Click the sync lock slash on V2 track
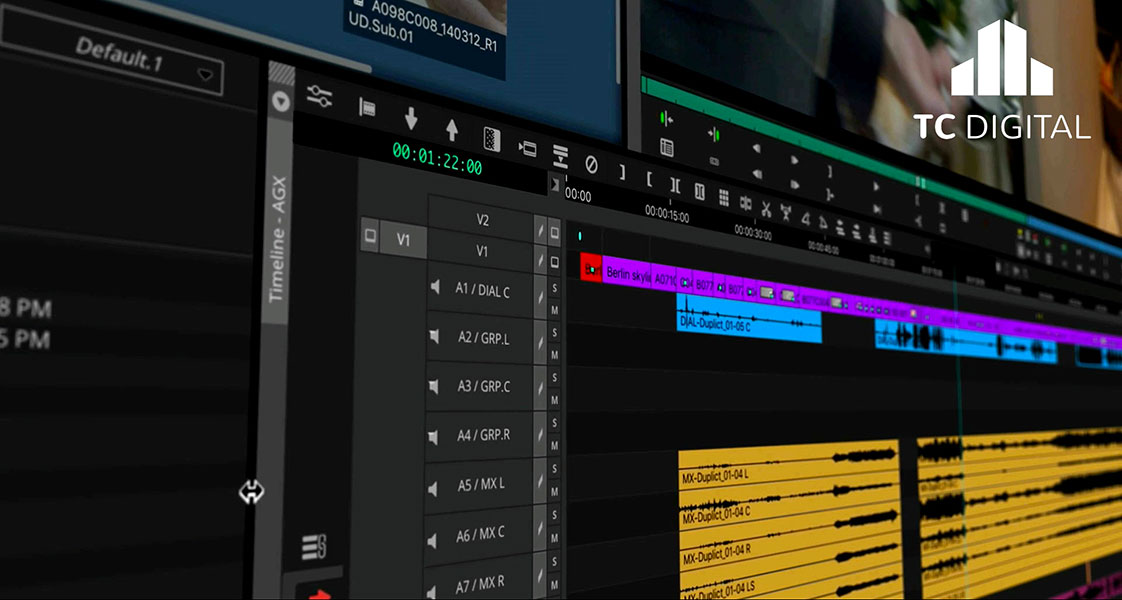The width and height of the screenshot is (1122, 600). point(541,230)
